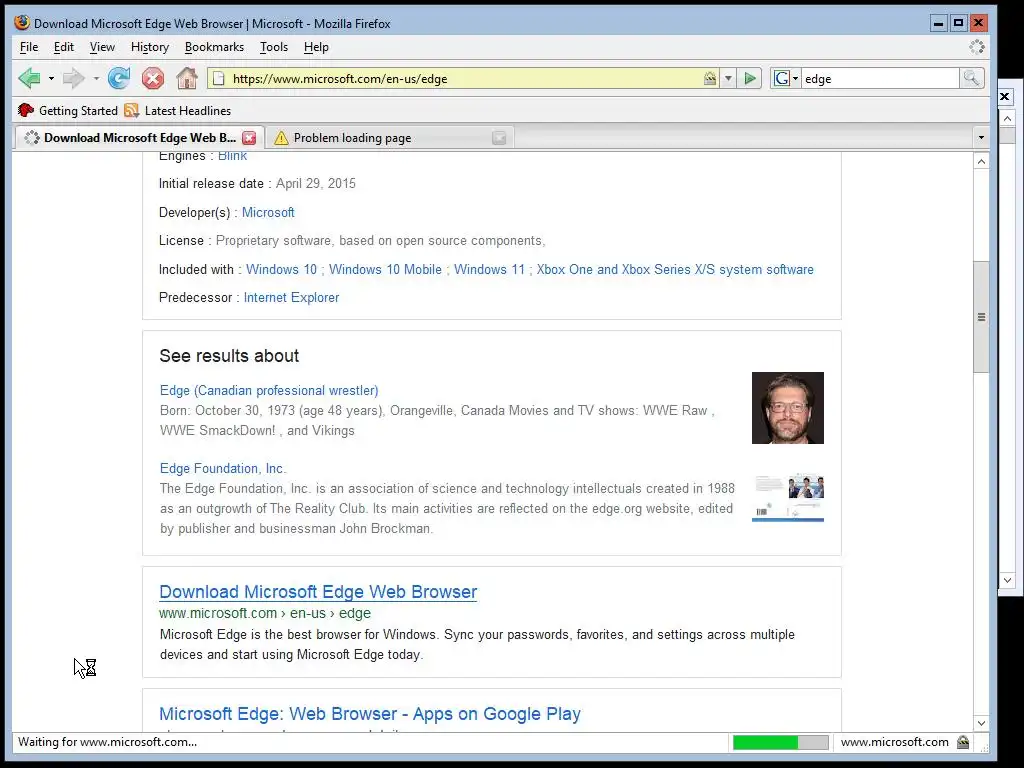Click the background window scroll down arrow
The height and width of the screenshot is (768, 1024).
1008,580
